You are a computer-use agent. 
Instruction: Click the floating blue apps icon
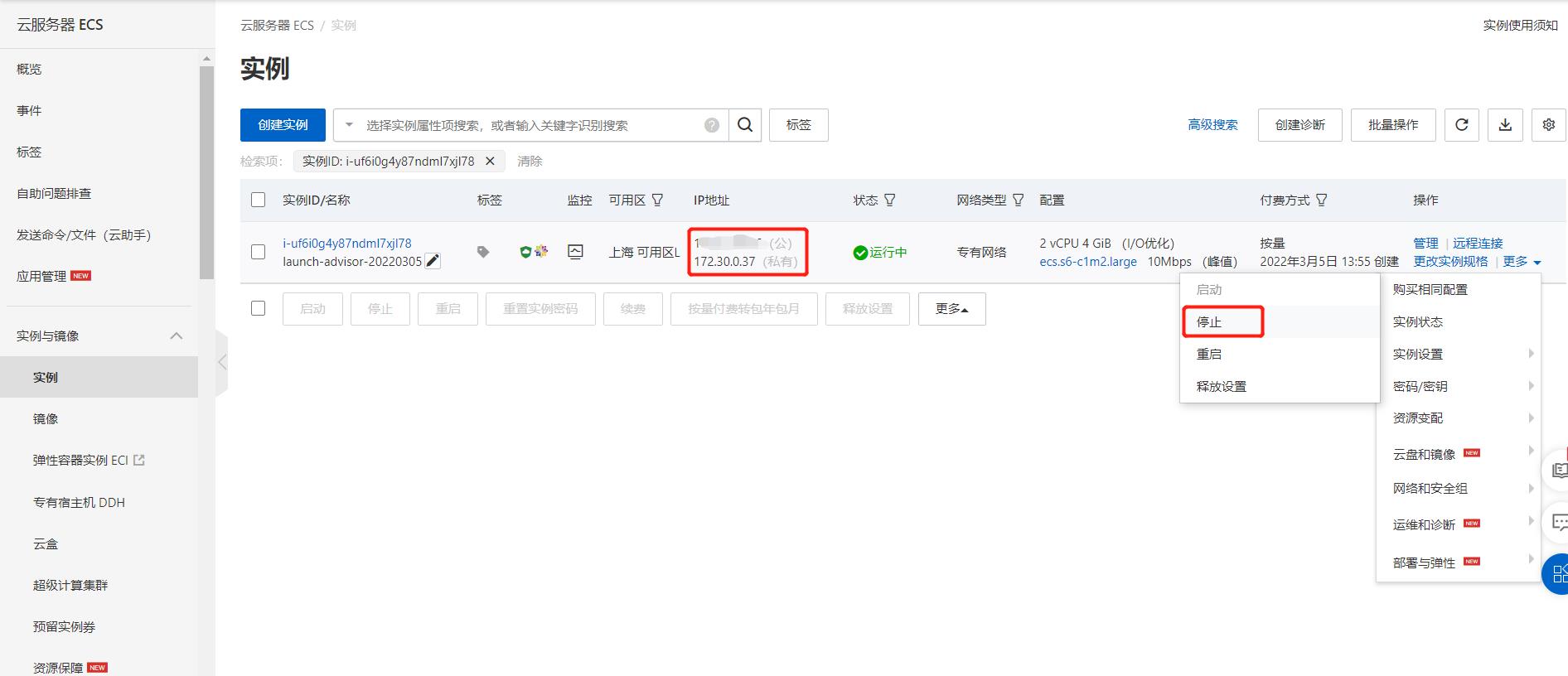click(x=1556, y=573)
